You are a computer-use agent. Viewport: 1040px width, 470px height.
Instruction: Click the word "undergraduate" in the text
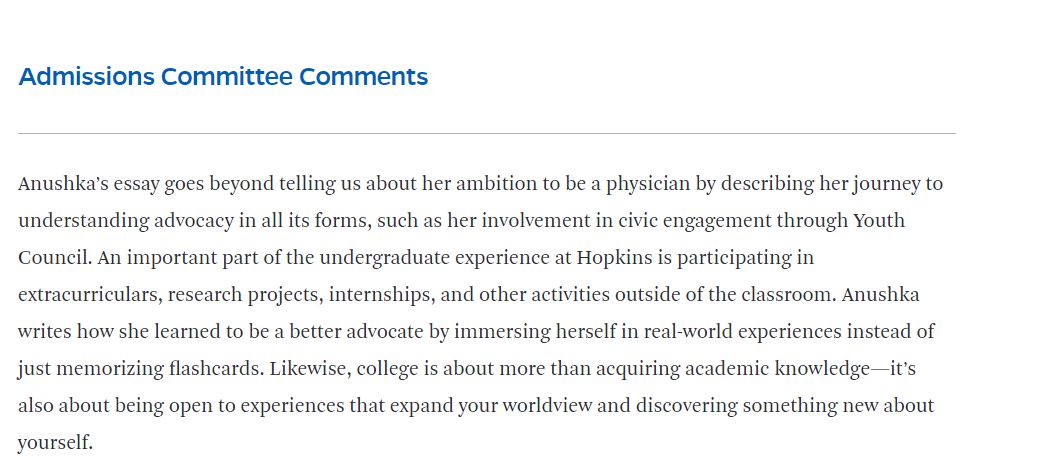click(386, 258)
